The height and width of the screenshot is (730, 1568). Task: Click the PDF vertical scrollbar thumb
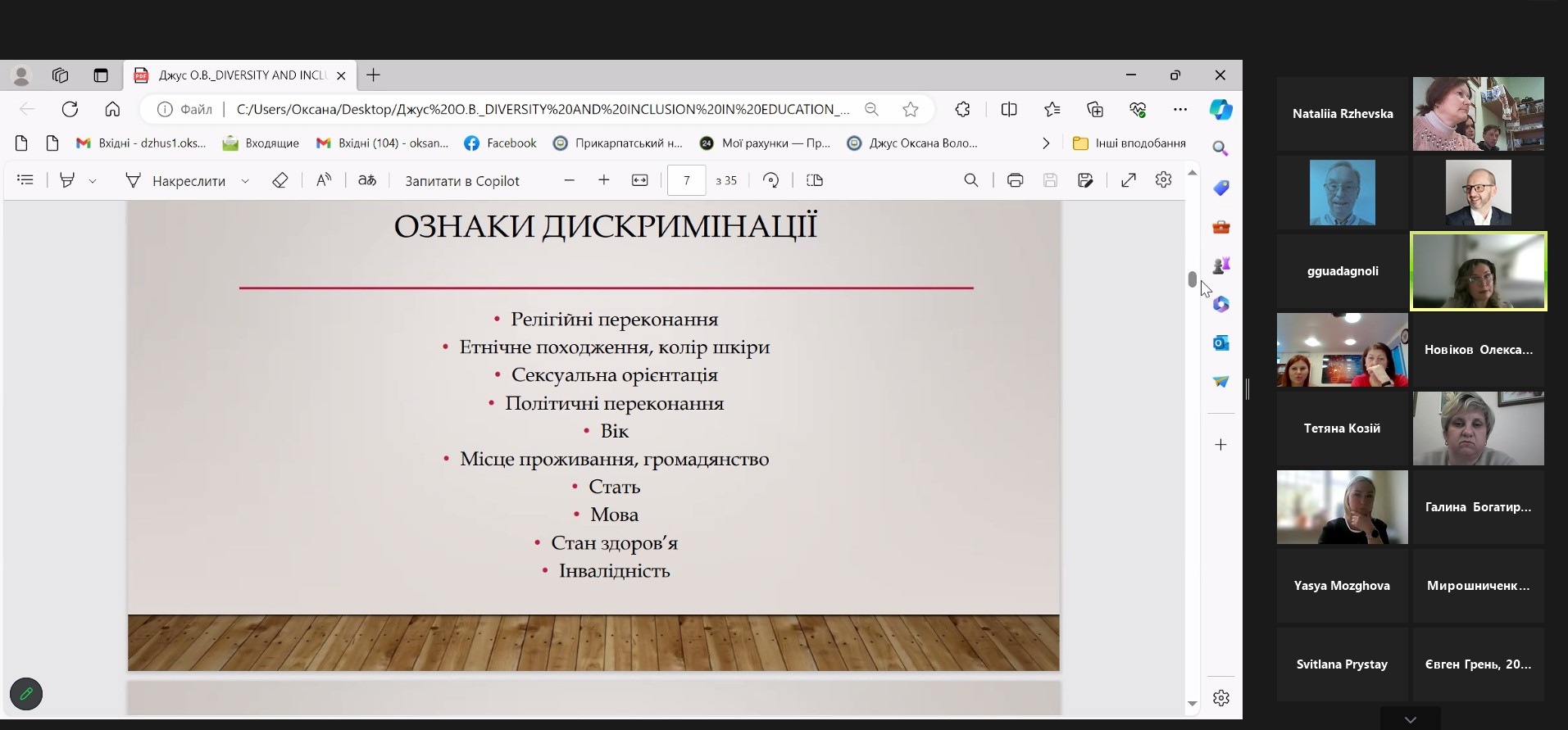point(1192,279)
